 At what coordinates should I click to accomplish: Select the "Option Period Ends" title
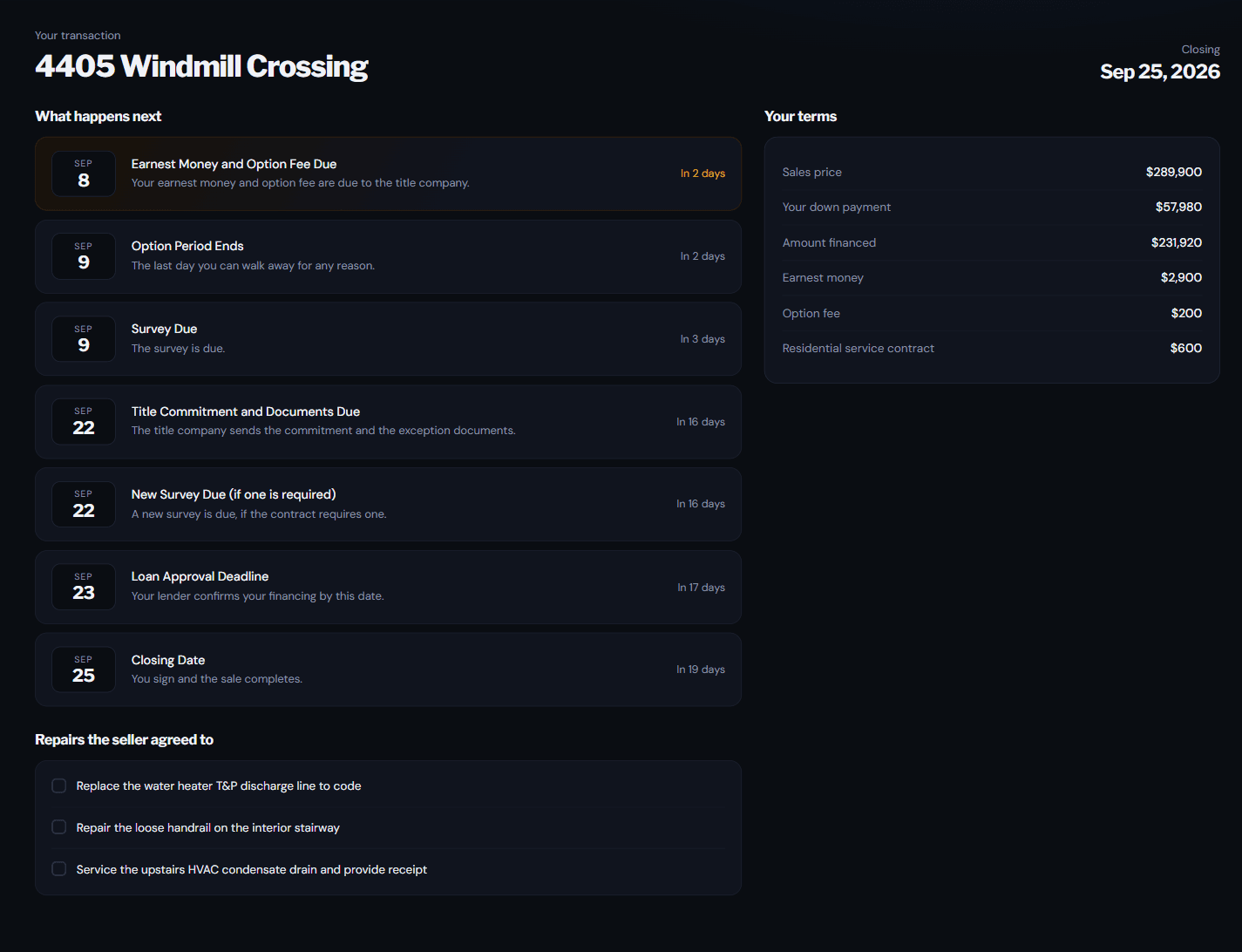187,246
